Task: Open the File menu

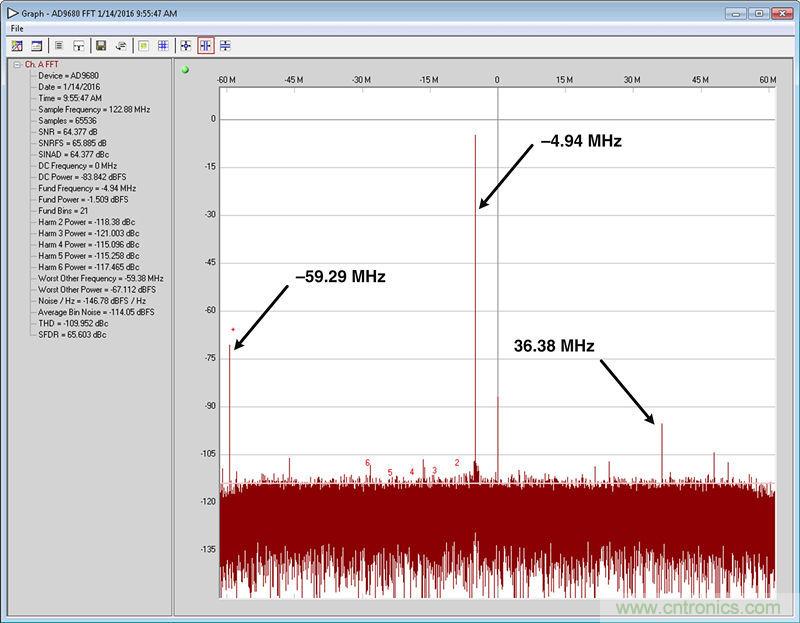Action: [17, 28]
